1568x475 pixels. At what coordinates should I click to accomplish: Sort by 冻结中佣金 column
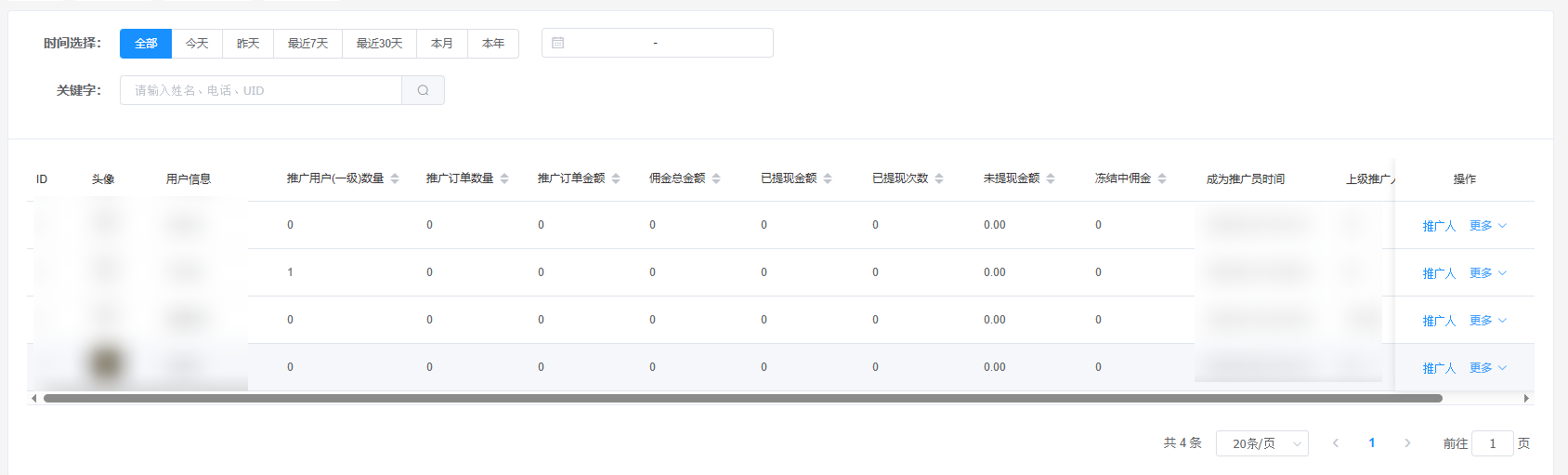(x=1162, y=178)
